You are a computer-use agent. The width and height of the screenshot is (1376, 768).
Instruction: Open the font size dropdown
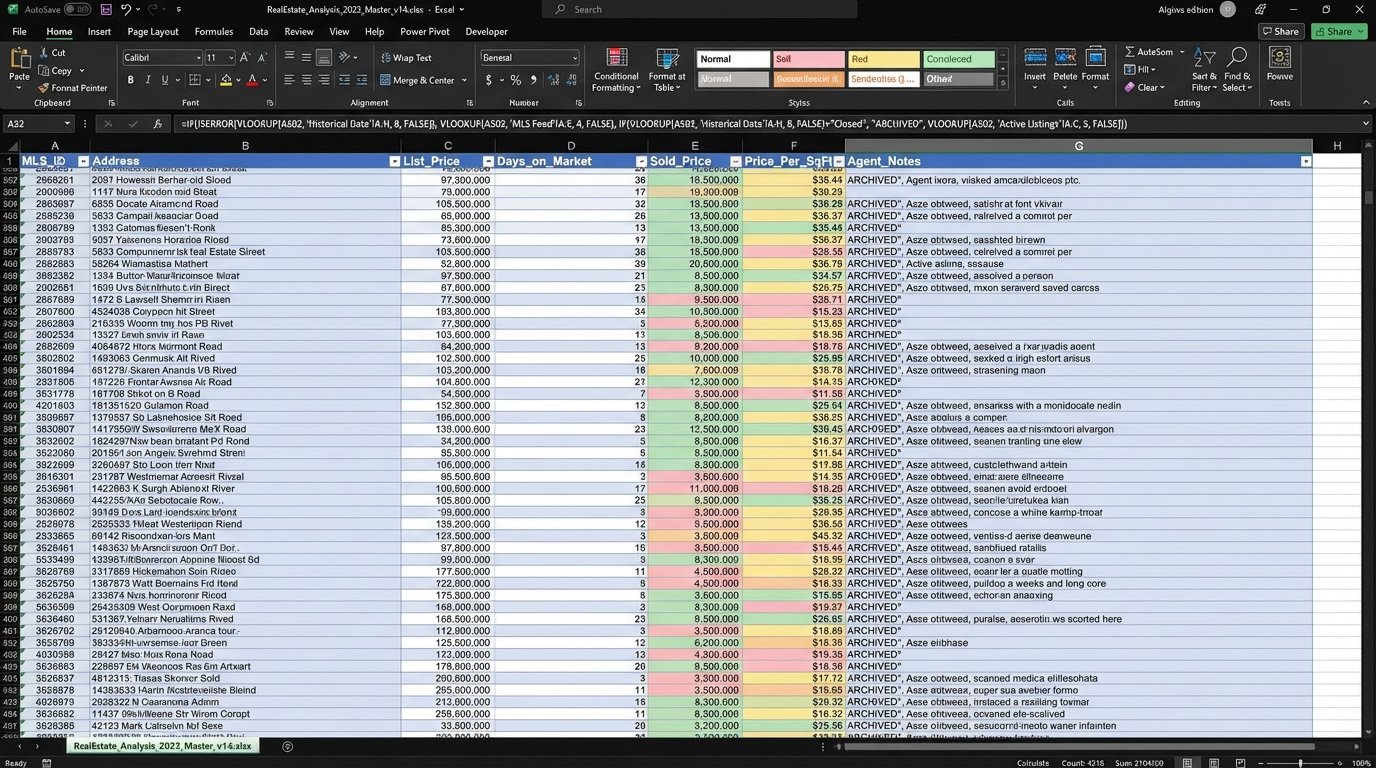[x=230, y=58]
